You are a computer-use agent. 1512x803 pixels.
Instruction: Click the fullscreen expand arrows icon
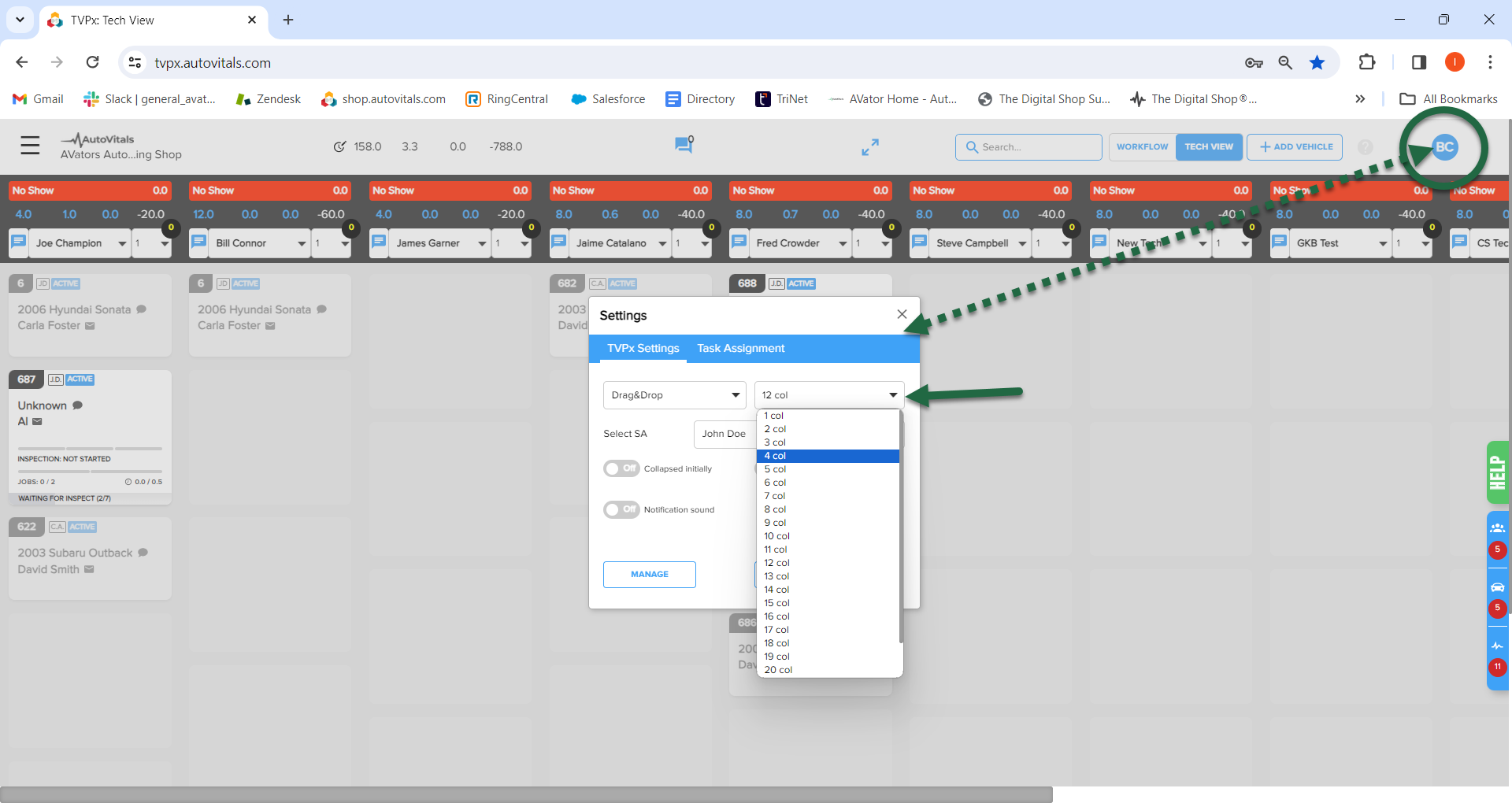(x=869, y=147)
